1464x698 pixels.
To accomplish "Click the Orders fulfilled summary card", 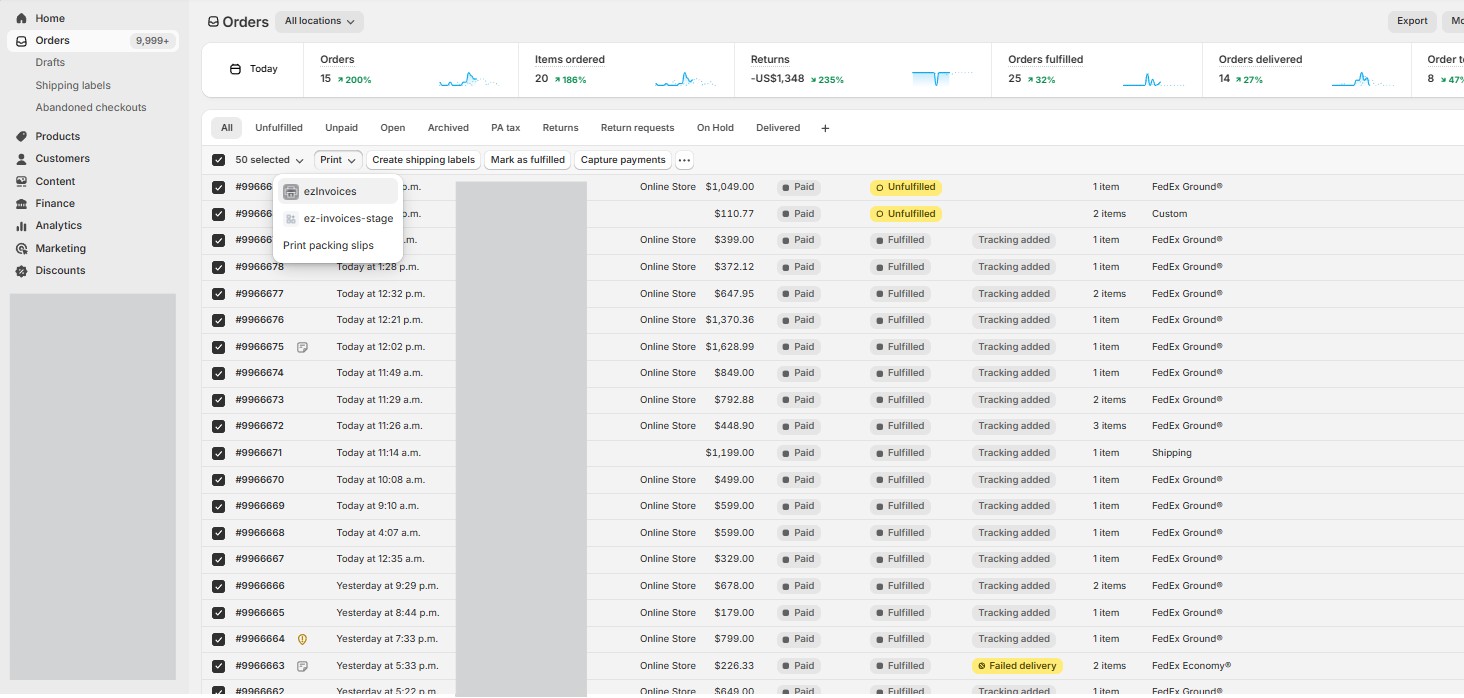I will (x=1097, y=70).
